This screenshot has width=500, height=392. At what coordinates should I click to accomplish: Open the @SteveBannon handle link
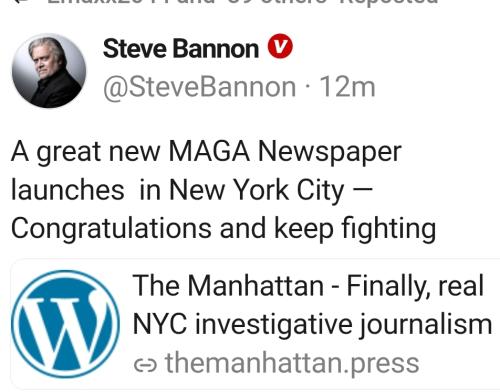[x=199, y=87]
